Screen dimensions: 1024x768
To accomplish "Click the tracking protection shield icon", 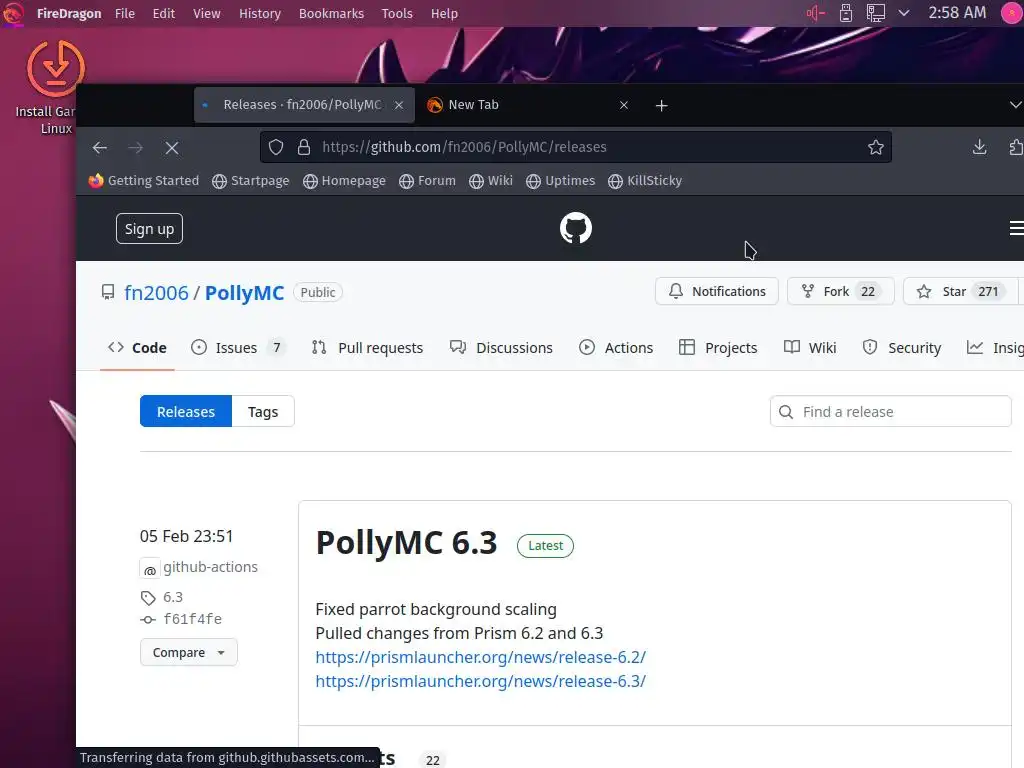I will point(276,147).
